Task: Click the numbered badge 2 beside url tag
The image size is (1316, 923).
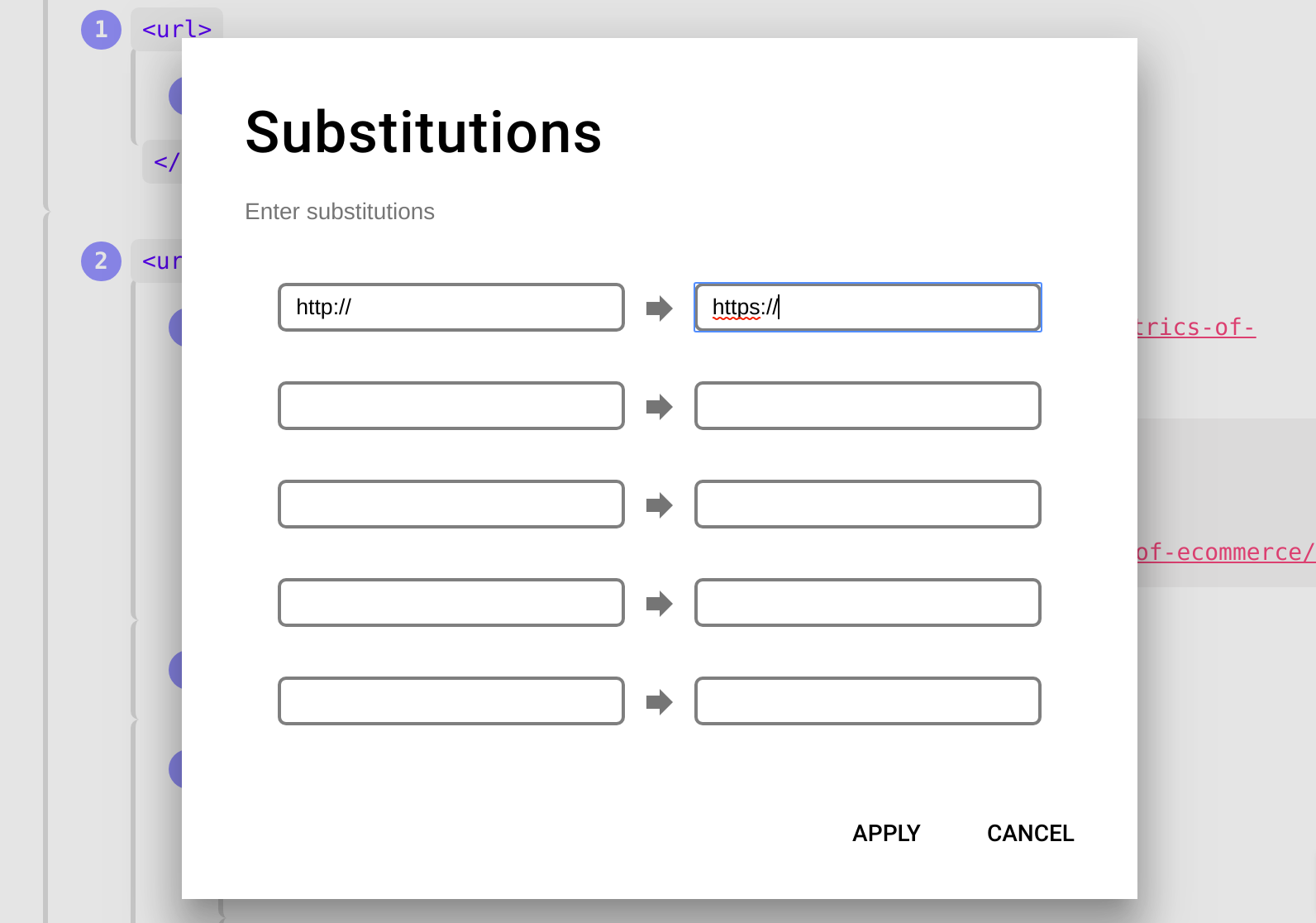Action: pyautogui.click(x=101, y=261)
